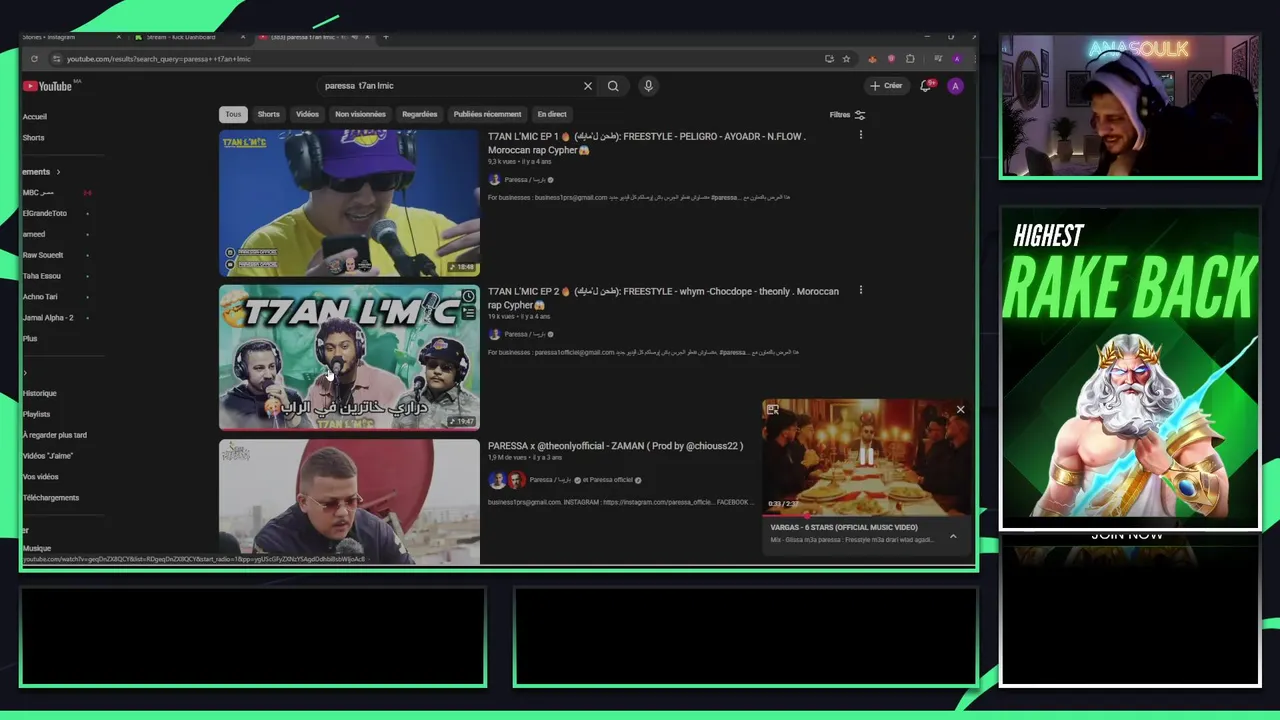Open more options for T7AN L'MIC EP 1
The image size is (1280, 720).
pos(861,135)
